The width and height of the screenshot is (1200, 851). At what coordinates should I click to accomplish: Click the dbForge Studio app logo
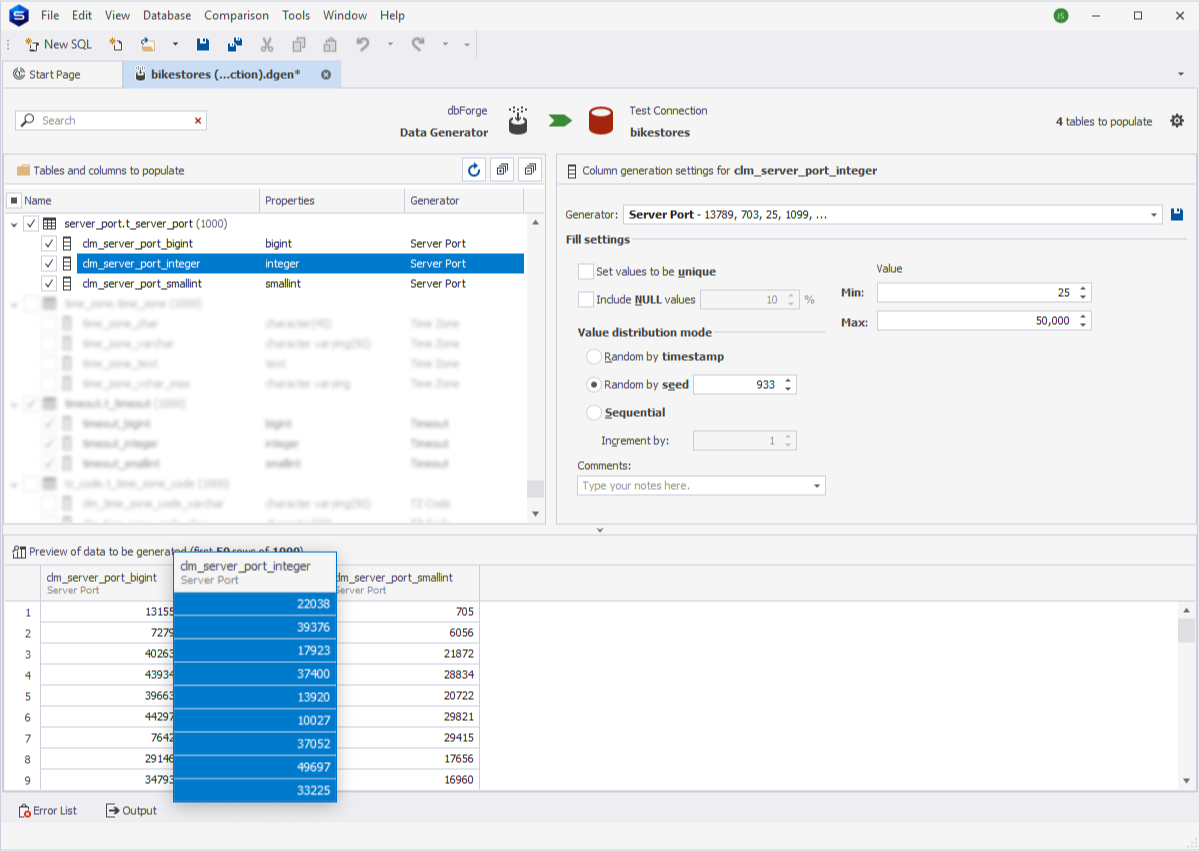[17, 15]
